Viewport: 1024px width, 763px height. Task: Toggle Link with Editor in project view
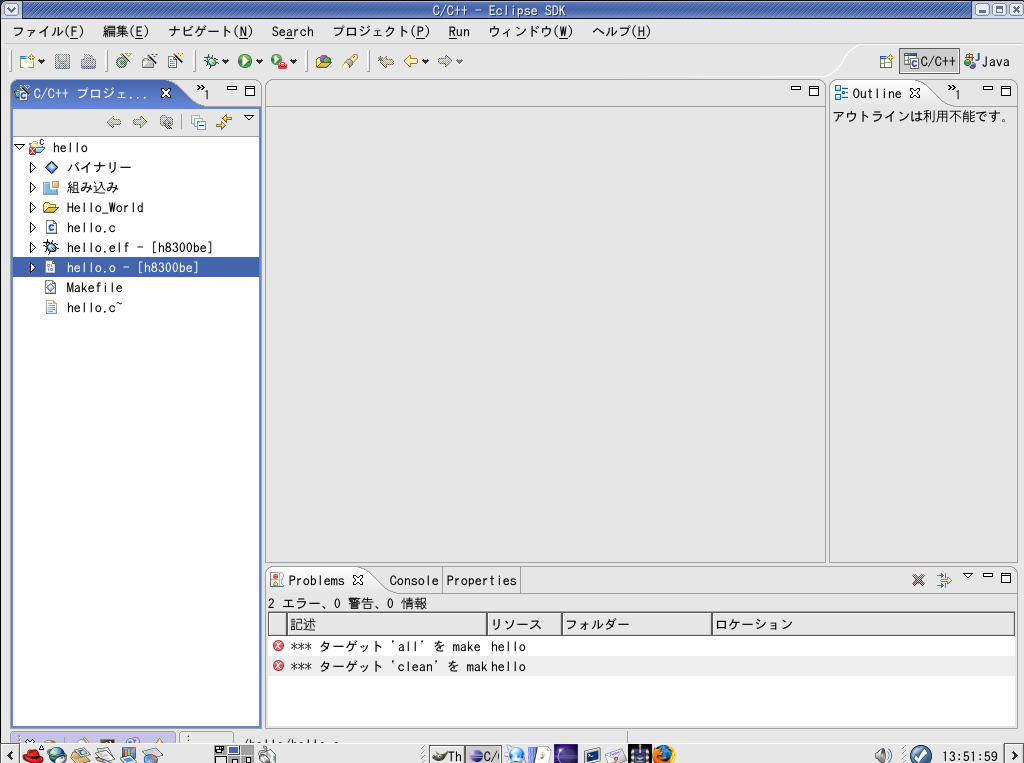224,122
